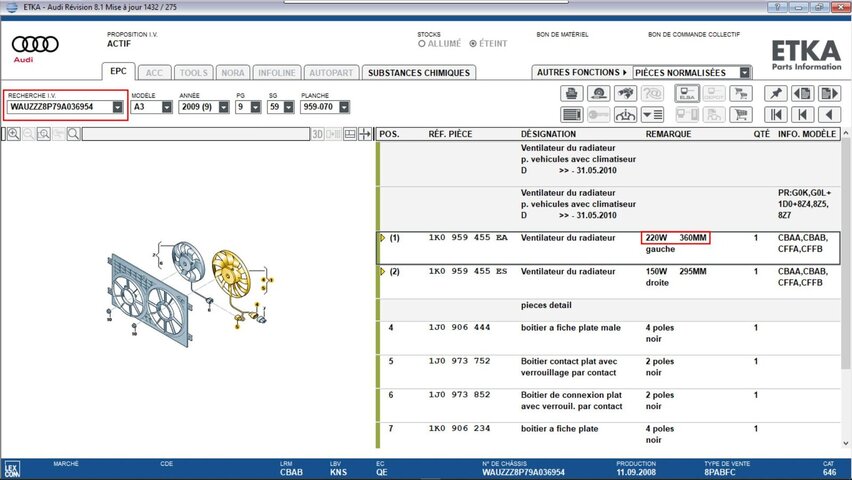
Task: Click the '220W 360MM' remark
Action: tap(676, 238)
